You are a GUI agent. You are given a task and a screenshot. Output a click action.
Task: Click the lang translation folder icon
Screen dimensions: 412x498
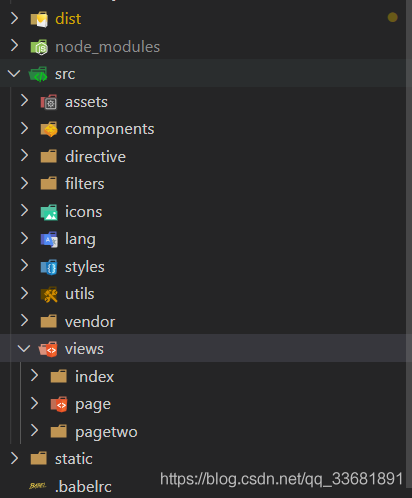click(x=49, y=239)
